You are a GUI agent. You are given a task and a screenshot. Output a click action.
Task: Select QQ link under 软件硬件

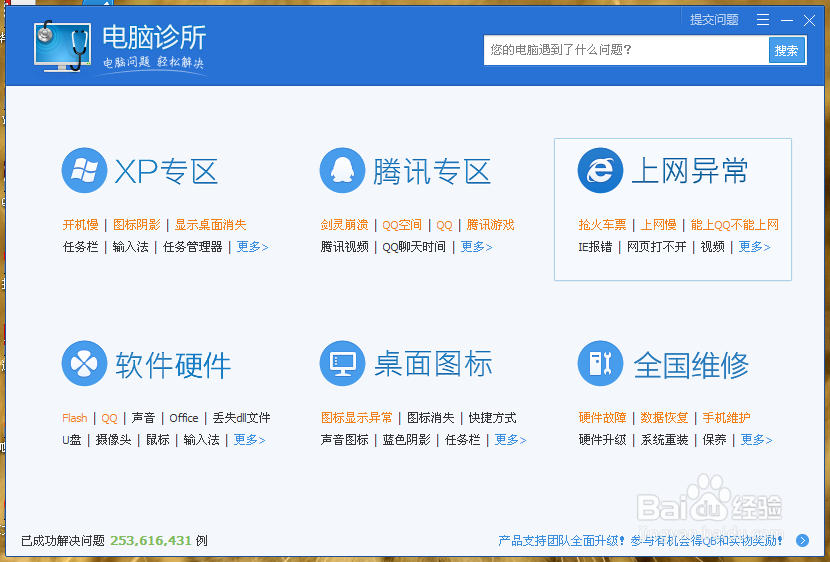109,418
